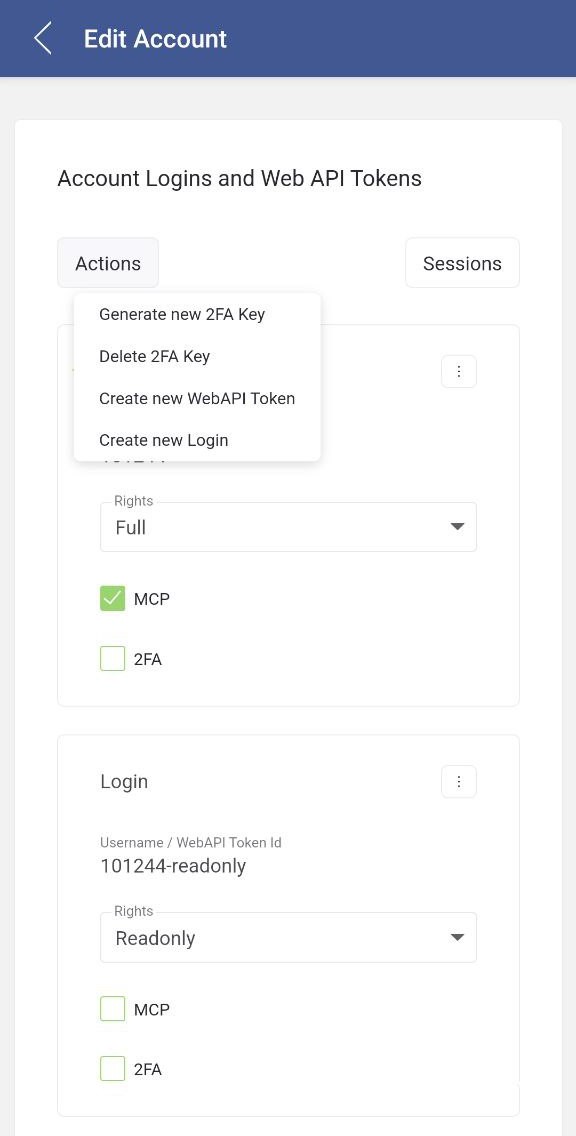Enable MCP for the 101244-readonly login

[x=112, y=1008]
